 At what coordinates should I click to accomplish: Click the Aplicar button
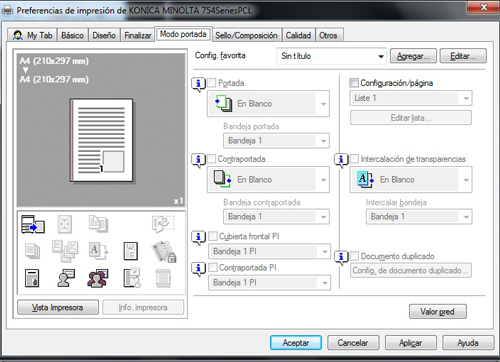pos(411,343)
